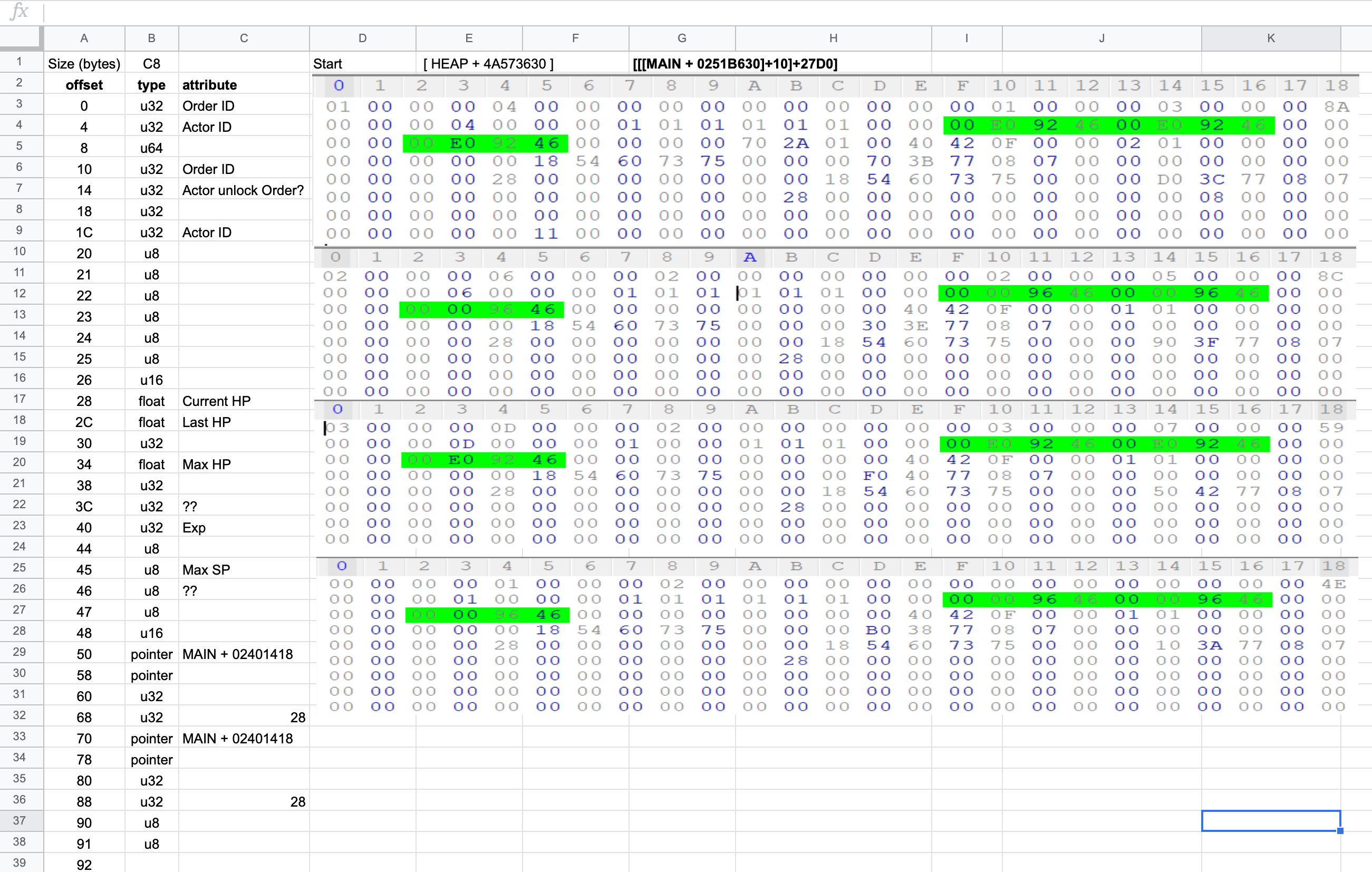Image resolution: width=1372 pixels, height=872 pixels.
Task: Click the "Start" cell
Action: 362,63
